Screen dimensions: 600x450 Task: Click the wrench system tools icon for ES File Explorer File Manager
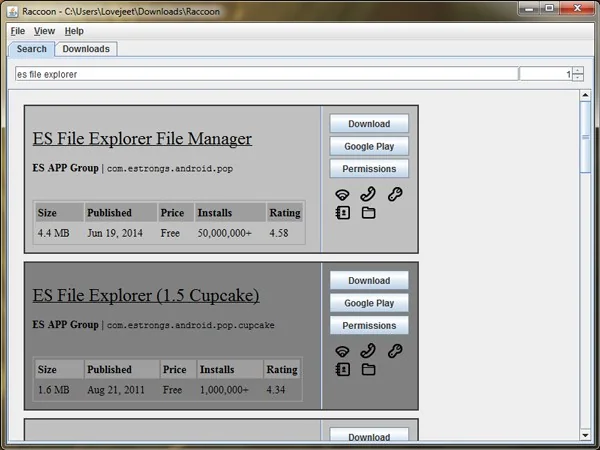[395, 194]
